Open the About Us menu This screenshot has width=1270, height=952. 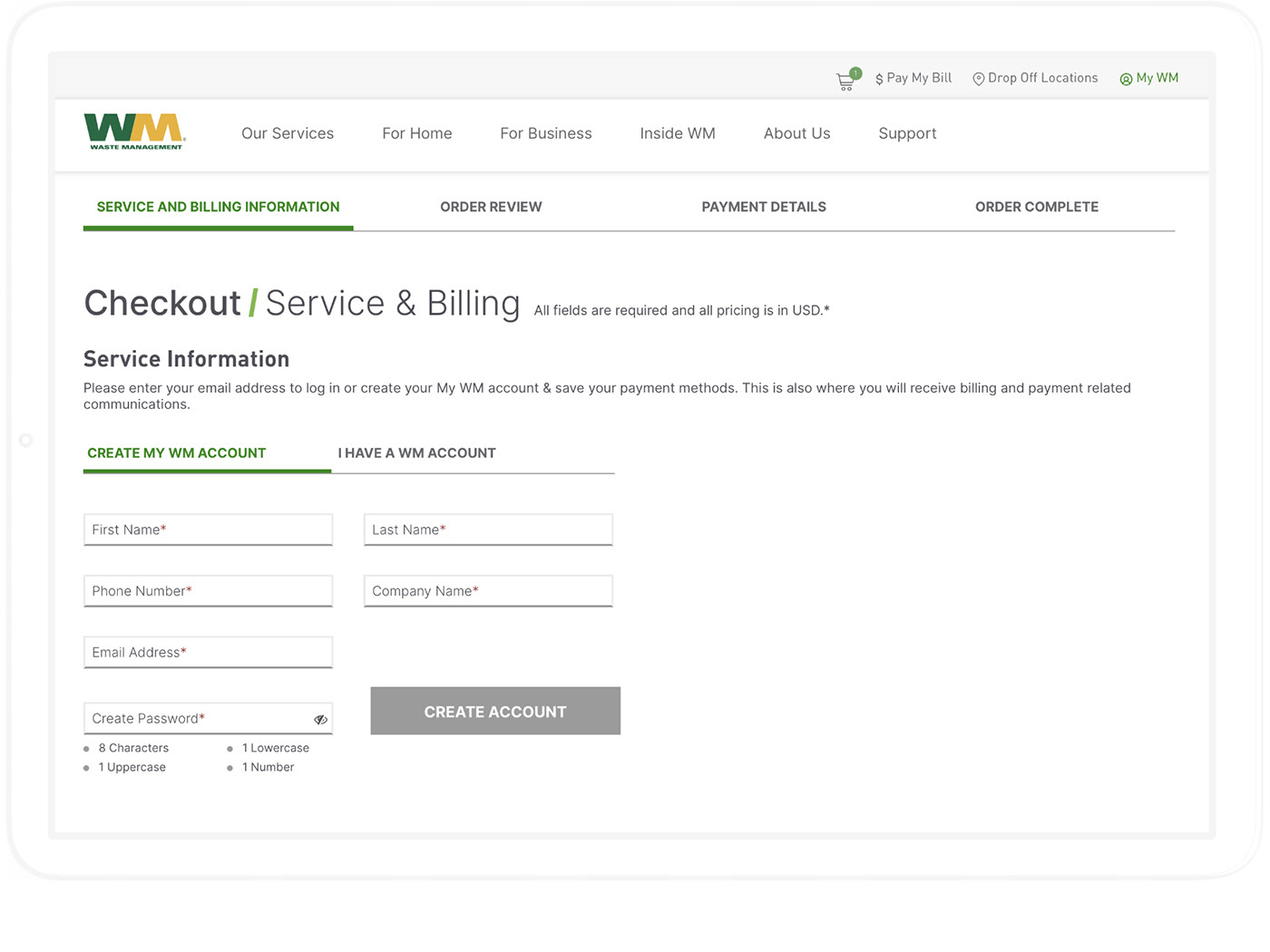pyautogui.click(x=796, y=134)
